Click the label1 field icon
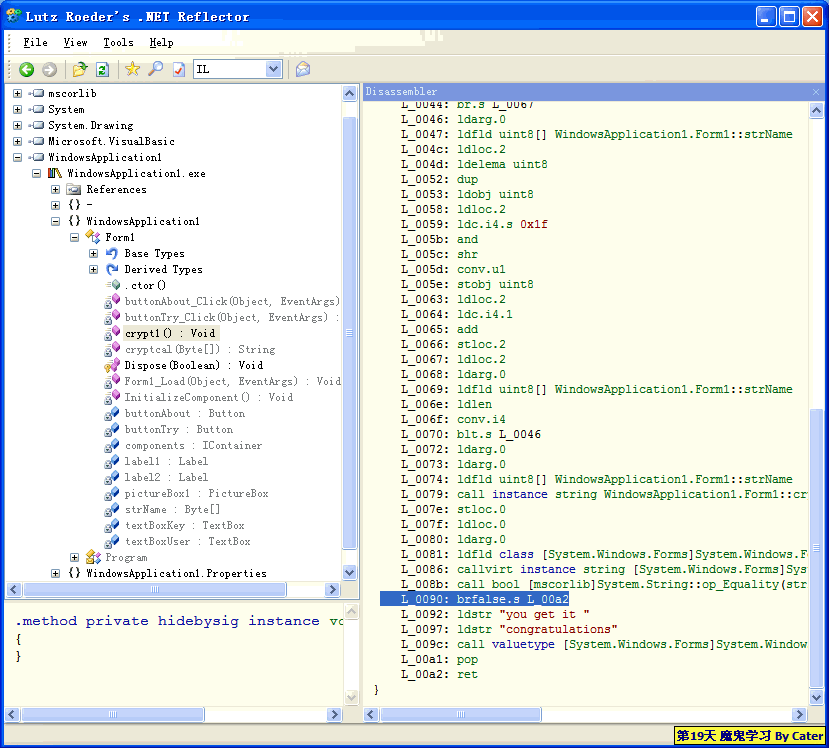Image resolution: width=829 pixels, height=748 pixels. coord(112,461)
